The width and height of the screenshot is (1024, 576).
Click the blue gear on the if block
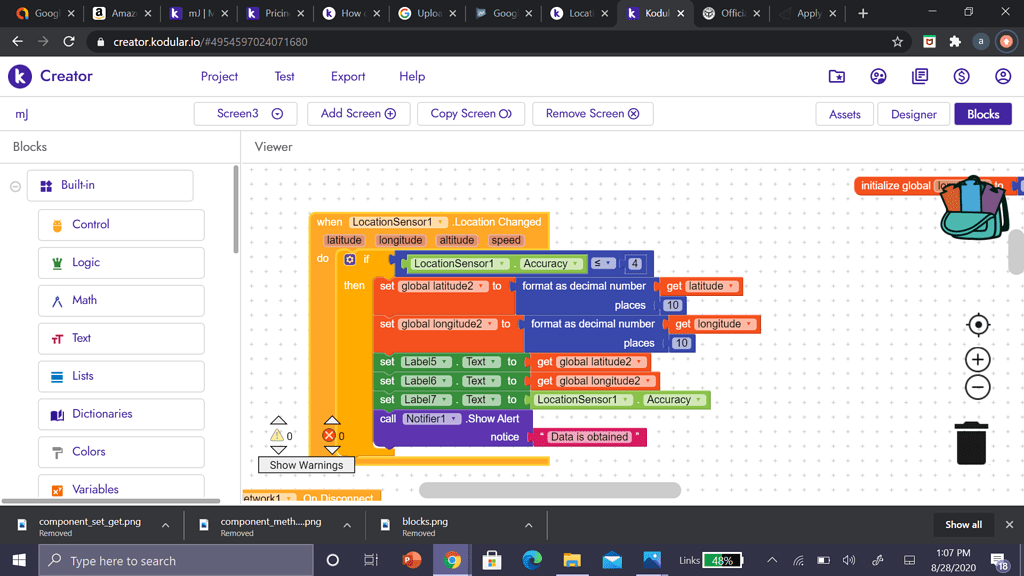point(350,260)
